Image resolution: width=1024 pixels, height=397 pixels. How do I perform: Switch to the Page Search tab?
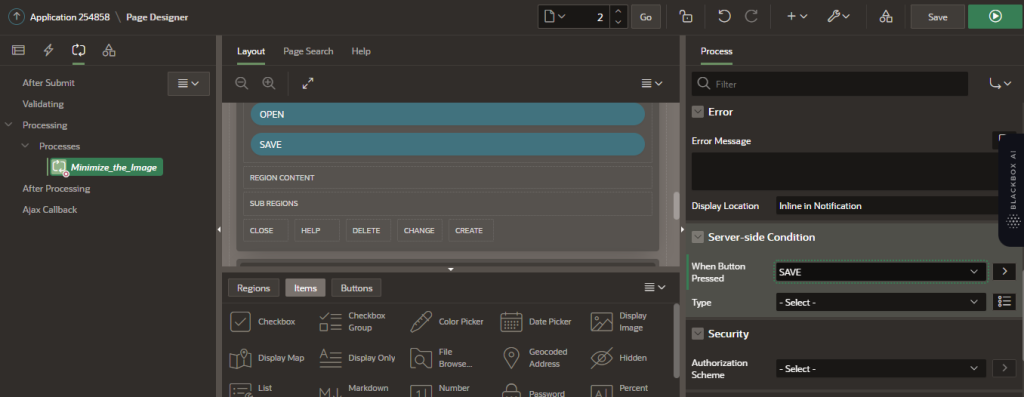(x=308, y=51)
